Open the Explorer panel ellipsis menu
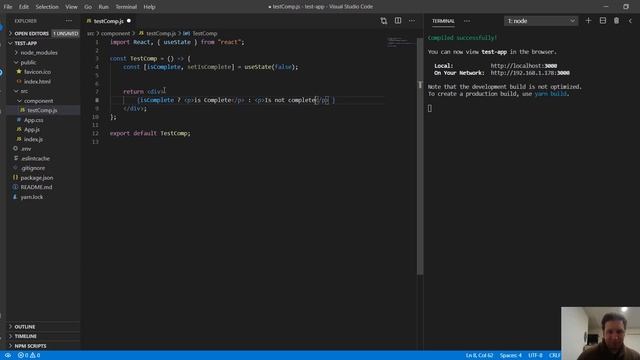This screenshot has height=360, width=640. click(69, 21)
